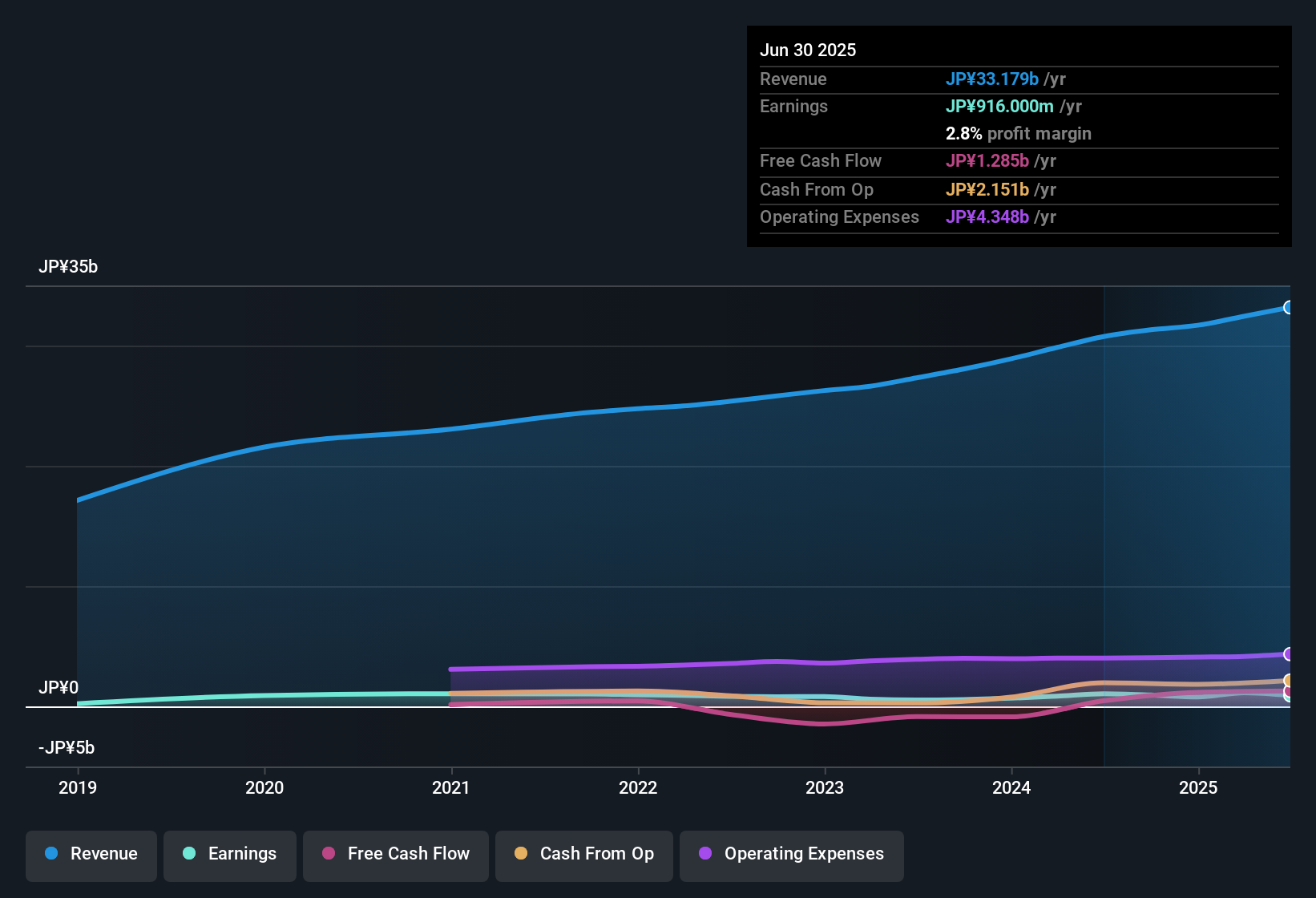Select the orange Cash From Op endpoint marker
The height and width of the screenshot is (898, 1316).
point(1289,680)
